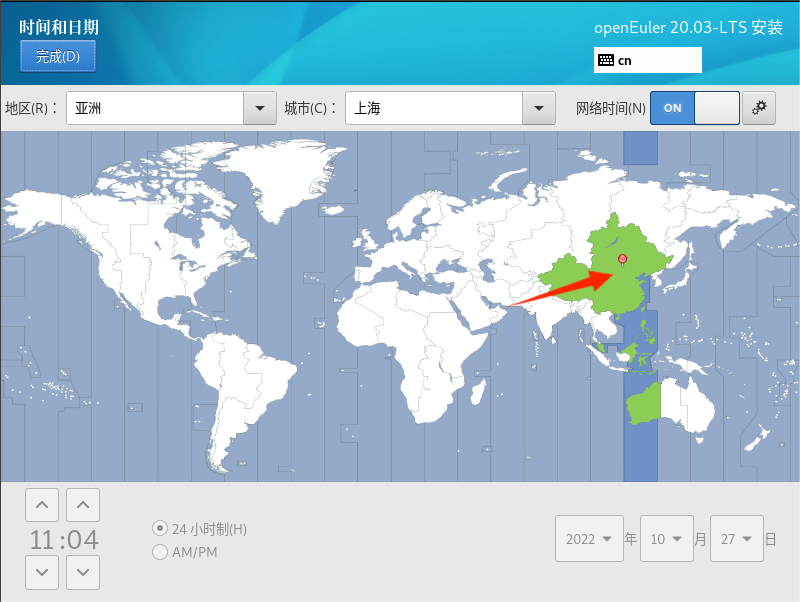Click the region text field showing 亚洲

(x=155, y=108)
